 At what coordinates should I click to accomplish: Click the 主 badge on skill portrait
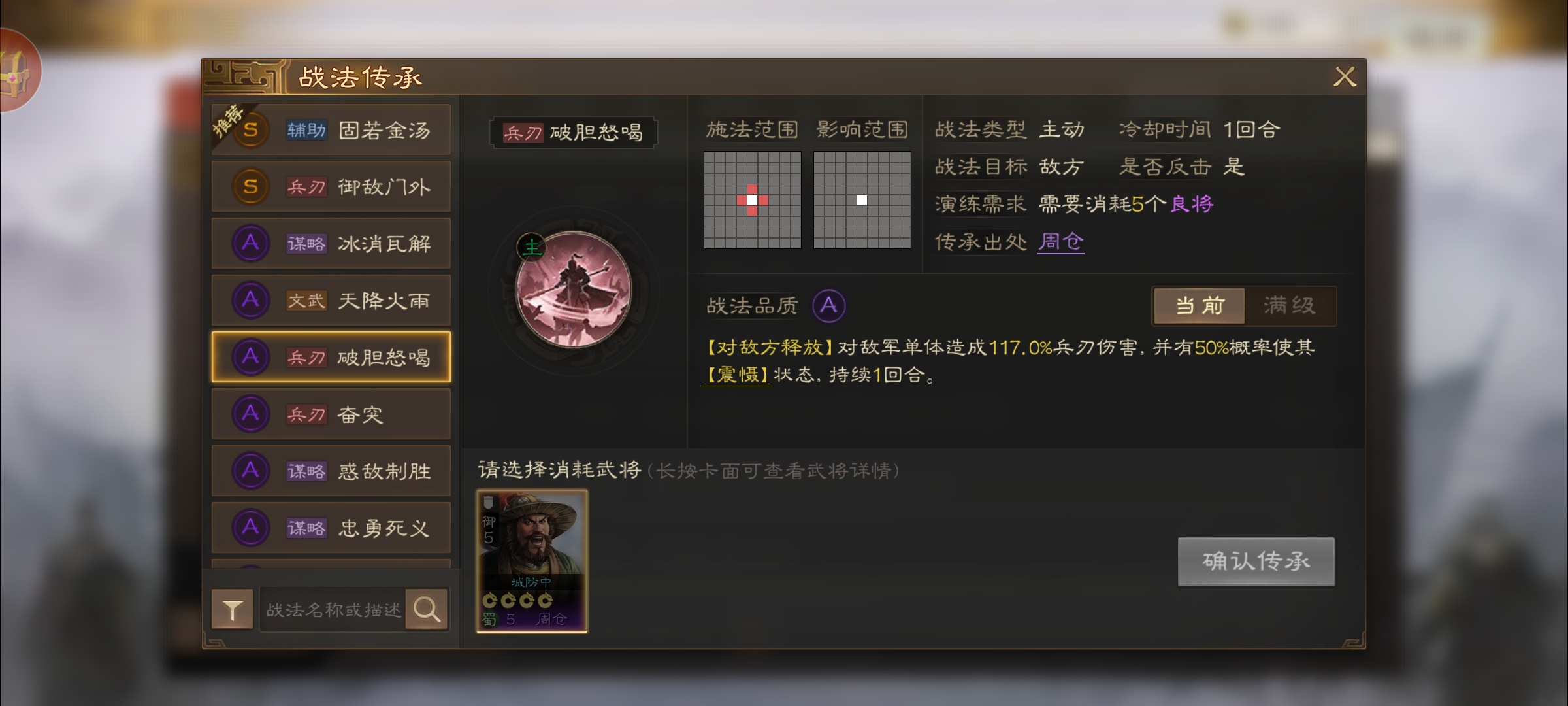(531, 247)
